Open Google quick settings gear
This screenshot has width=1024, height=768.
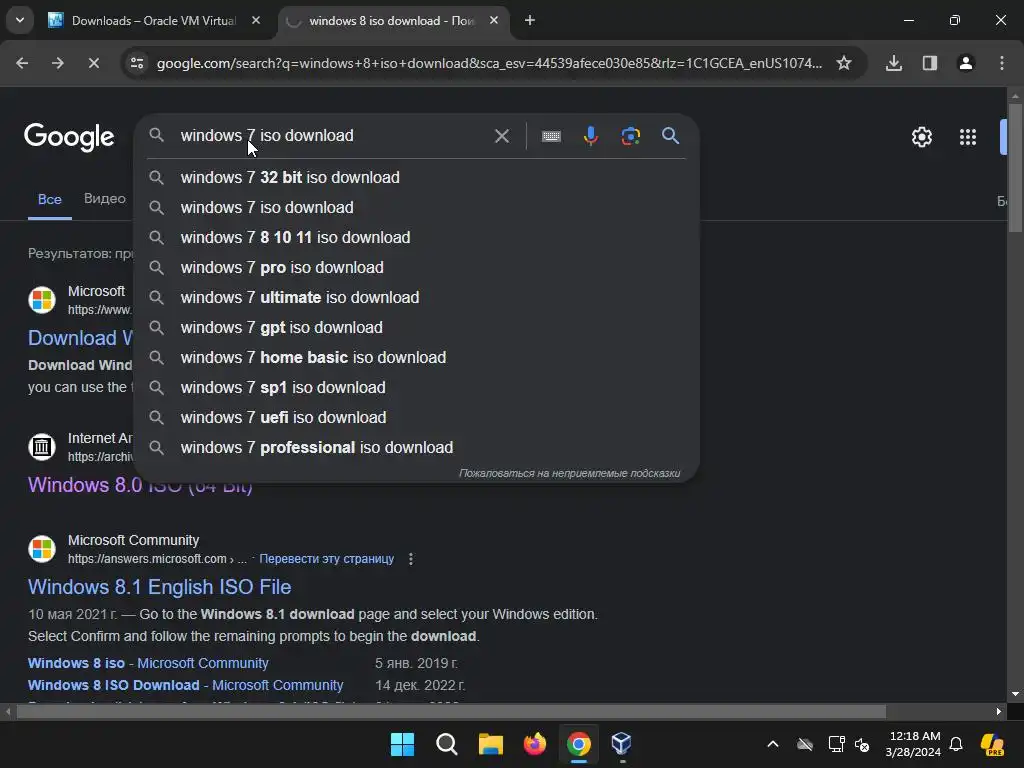921,137
